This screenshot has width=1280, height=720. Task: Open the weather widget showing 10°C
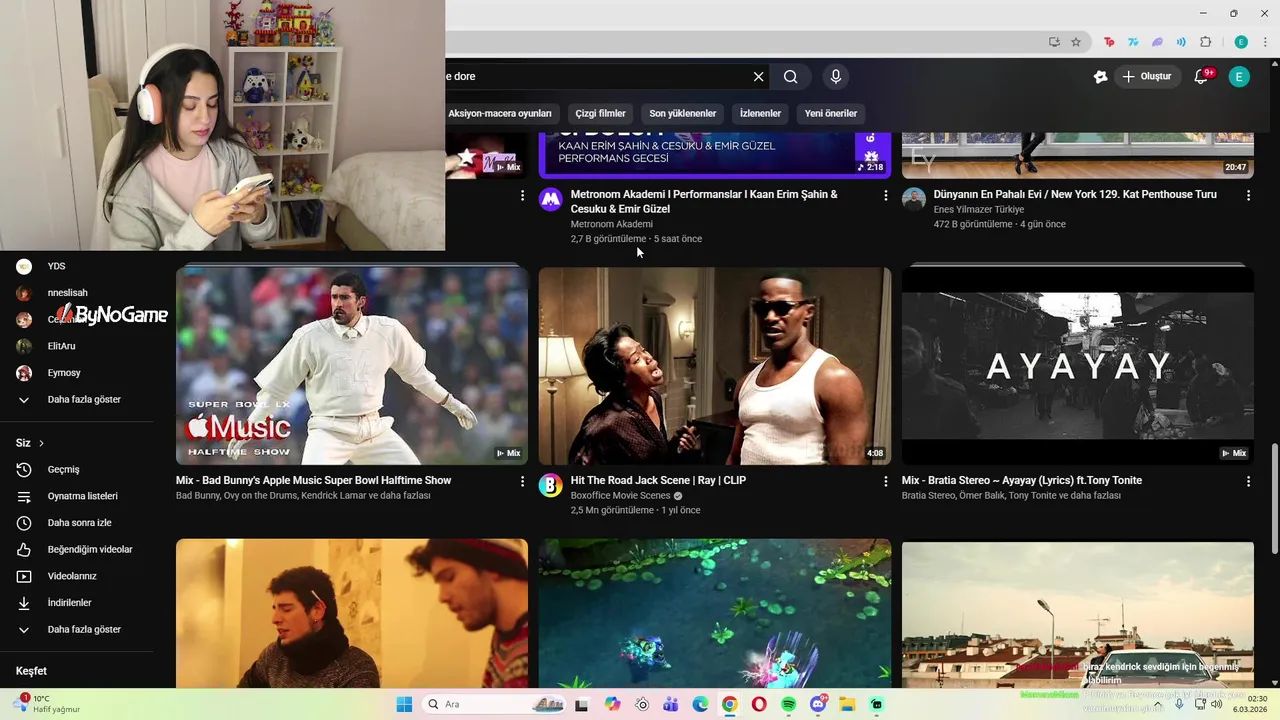point(45,704)
